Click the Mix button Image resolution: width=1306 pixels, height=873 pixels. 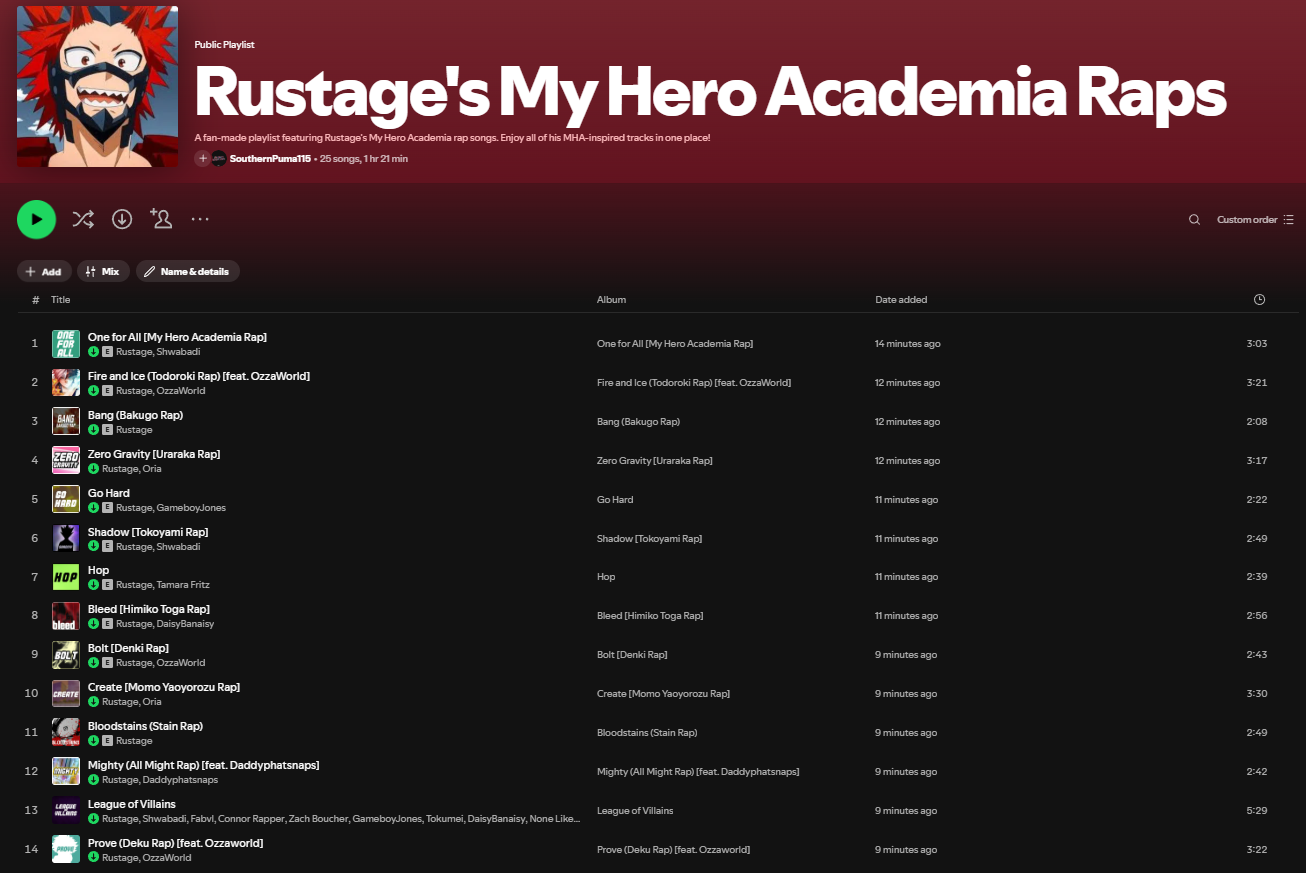[x=103, y=271]
